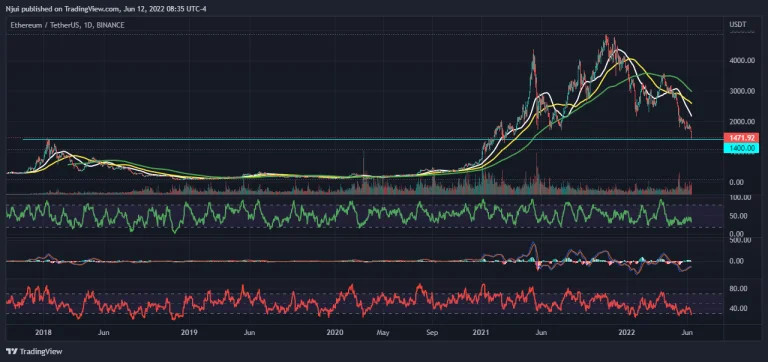Select the 2000.00 price axis value
This screenshot has height=362, width=768.
coord(741,121)
